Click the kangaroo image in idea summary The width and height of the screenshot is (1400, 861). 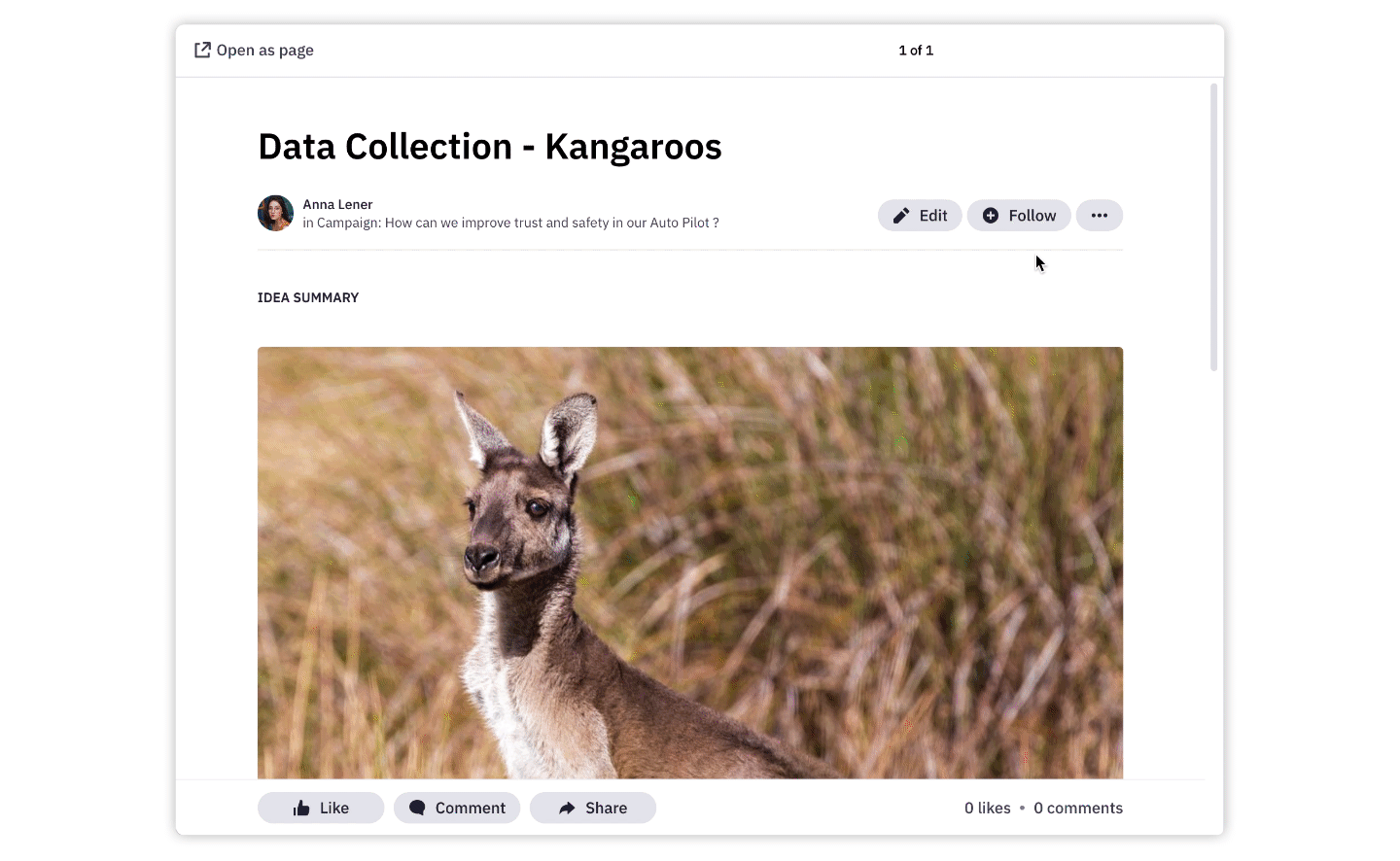pyautogui.click(x=689, y=563)
